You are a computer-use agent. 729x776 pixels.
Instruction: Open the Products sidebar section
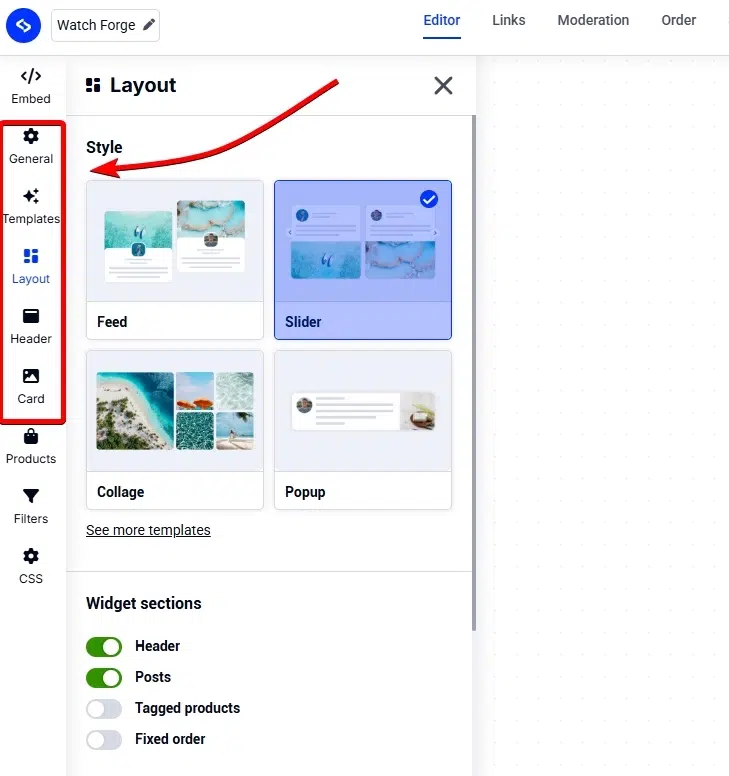(x=31, y=447)
